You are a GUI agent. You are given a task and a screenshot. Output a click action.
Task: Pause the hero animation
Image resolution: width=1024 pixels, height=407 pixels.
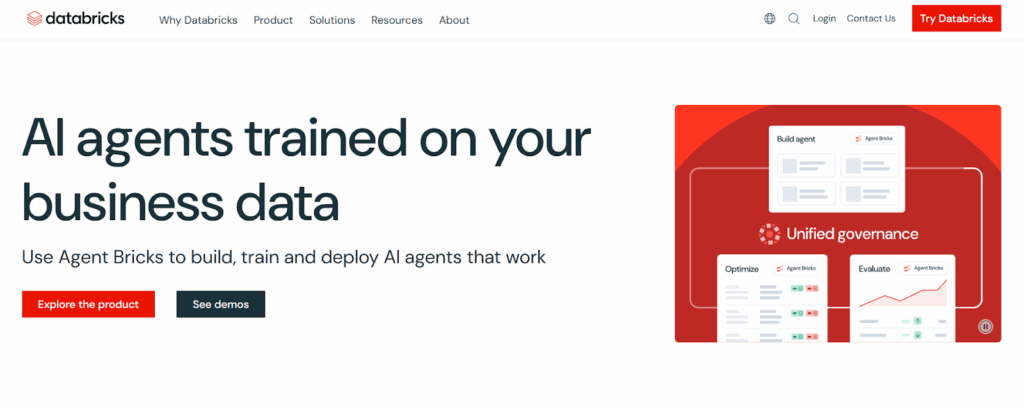tap(985, 326)
